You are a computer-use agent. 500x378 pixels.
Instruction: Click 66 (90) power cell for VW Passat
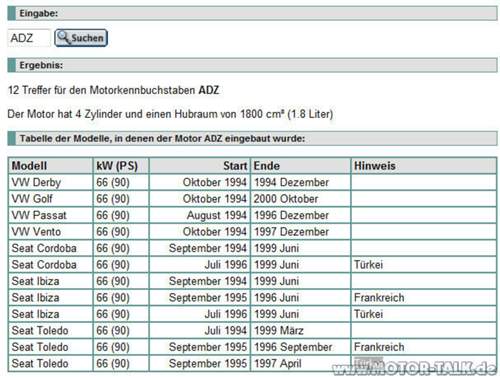coord(121,215)
